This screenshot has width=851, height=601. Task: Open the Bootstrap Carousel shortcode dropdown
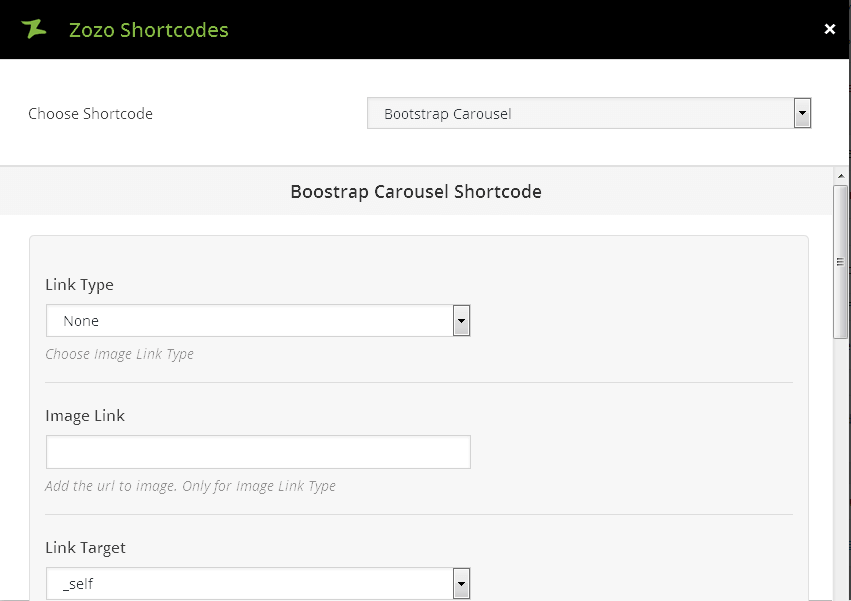580,114
